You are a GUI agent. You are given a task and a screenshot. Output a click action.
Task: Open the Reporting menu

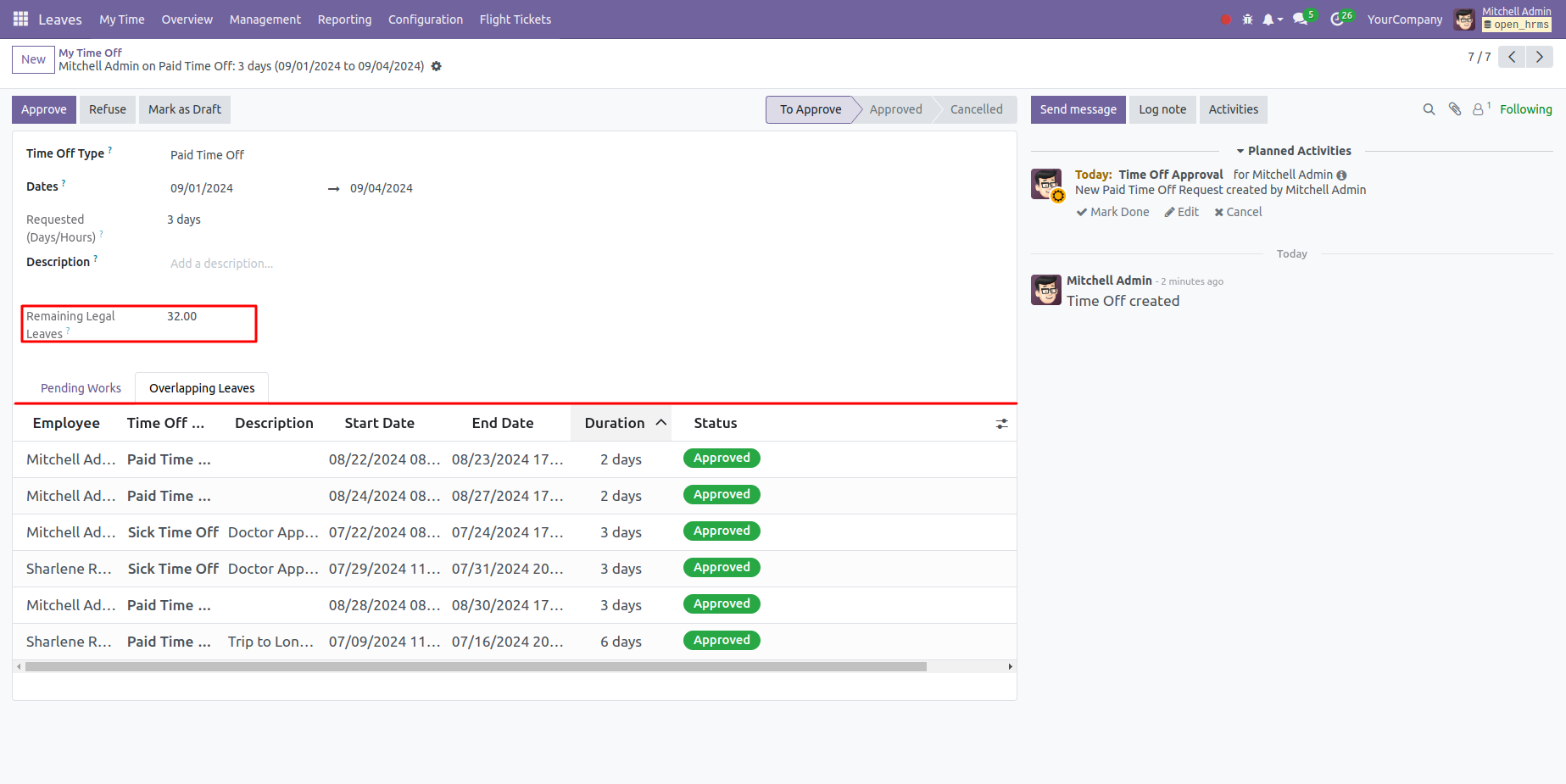click(x=344, y=19)
